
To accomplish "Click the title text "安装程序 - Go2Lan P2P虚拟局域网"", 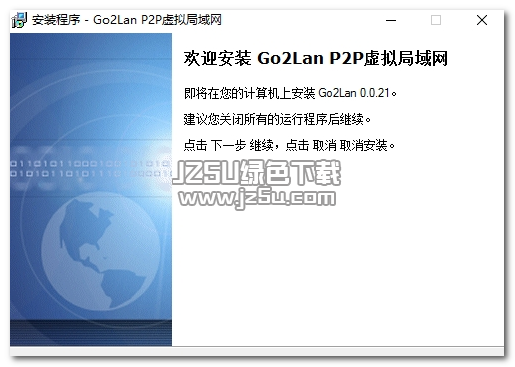I will click(127, 20).
